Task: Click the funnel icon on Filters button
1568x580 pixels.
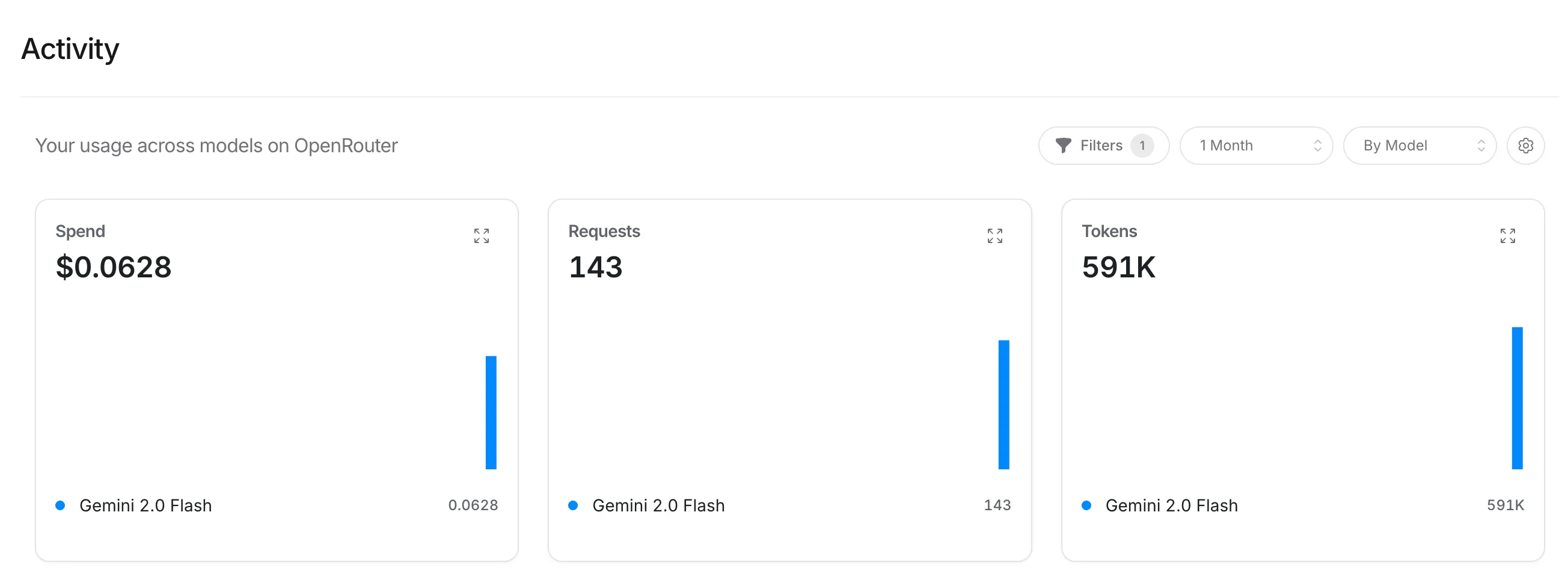Action: click(1064, 145)
